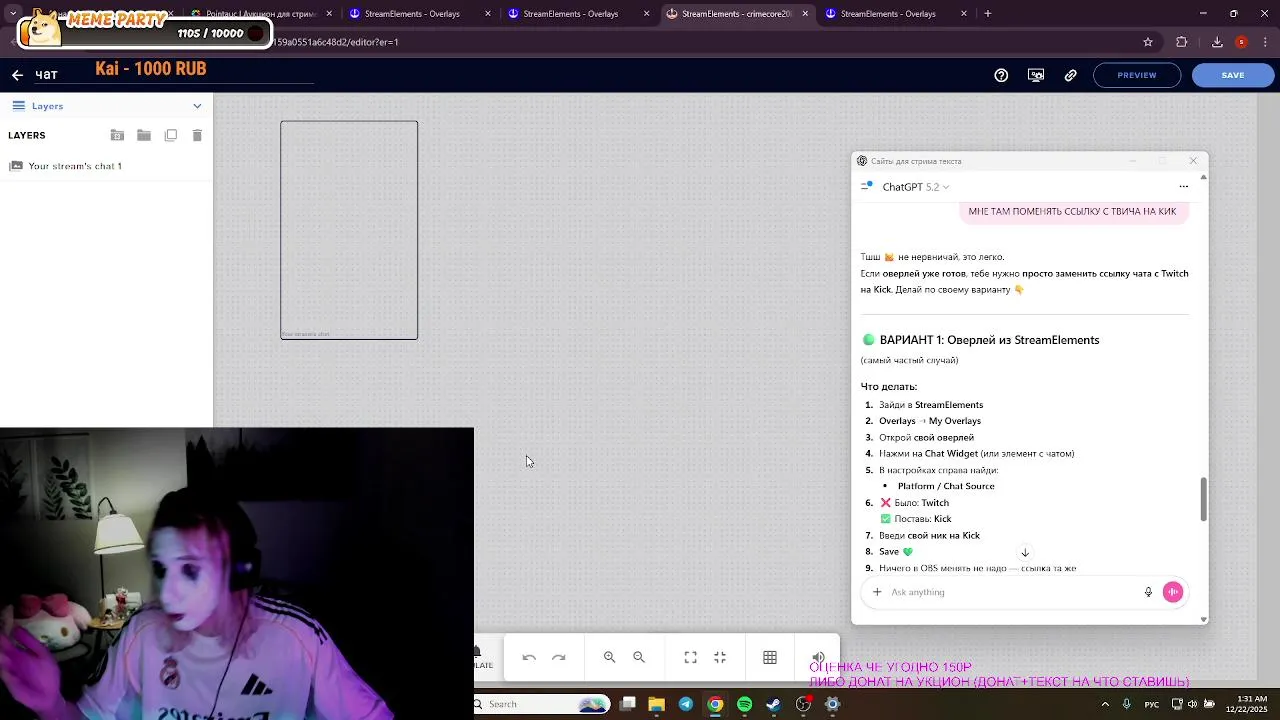The image size is (1280, 720).
Task: Click the PREVIEW button
Action: tap(1137, 75)
